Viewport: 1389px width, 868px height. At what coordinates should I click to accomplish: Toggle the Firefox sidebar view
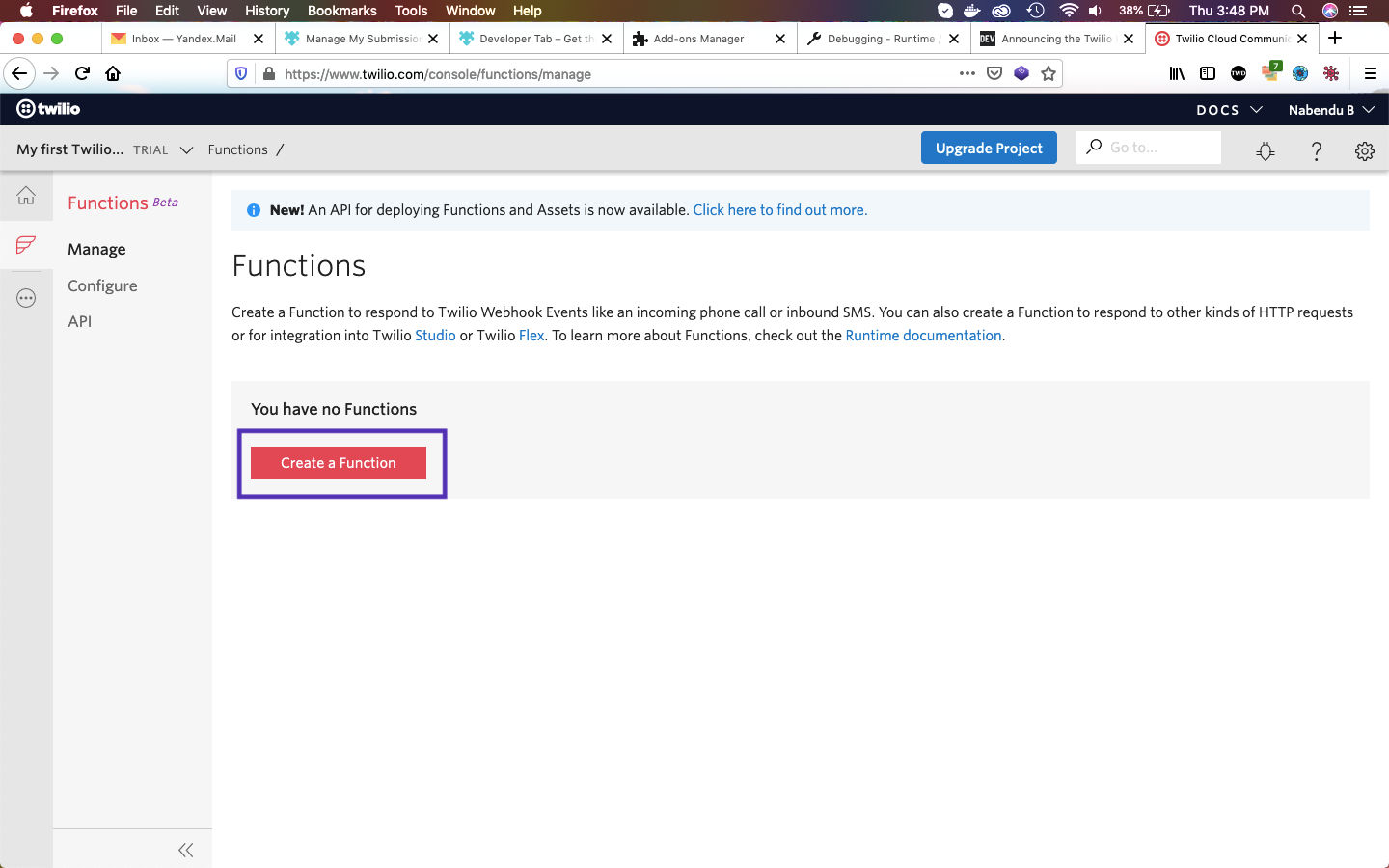pos(1208,73)
